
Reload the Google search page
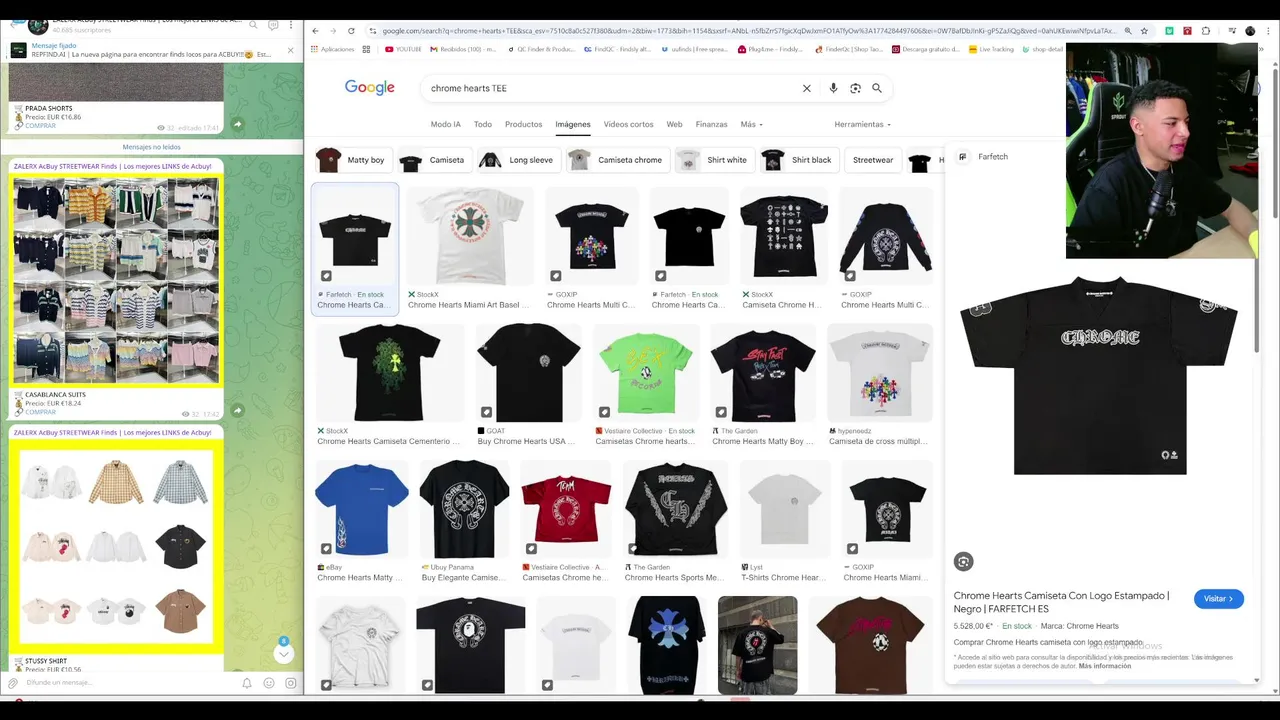coord(351,31)
